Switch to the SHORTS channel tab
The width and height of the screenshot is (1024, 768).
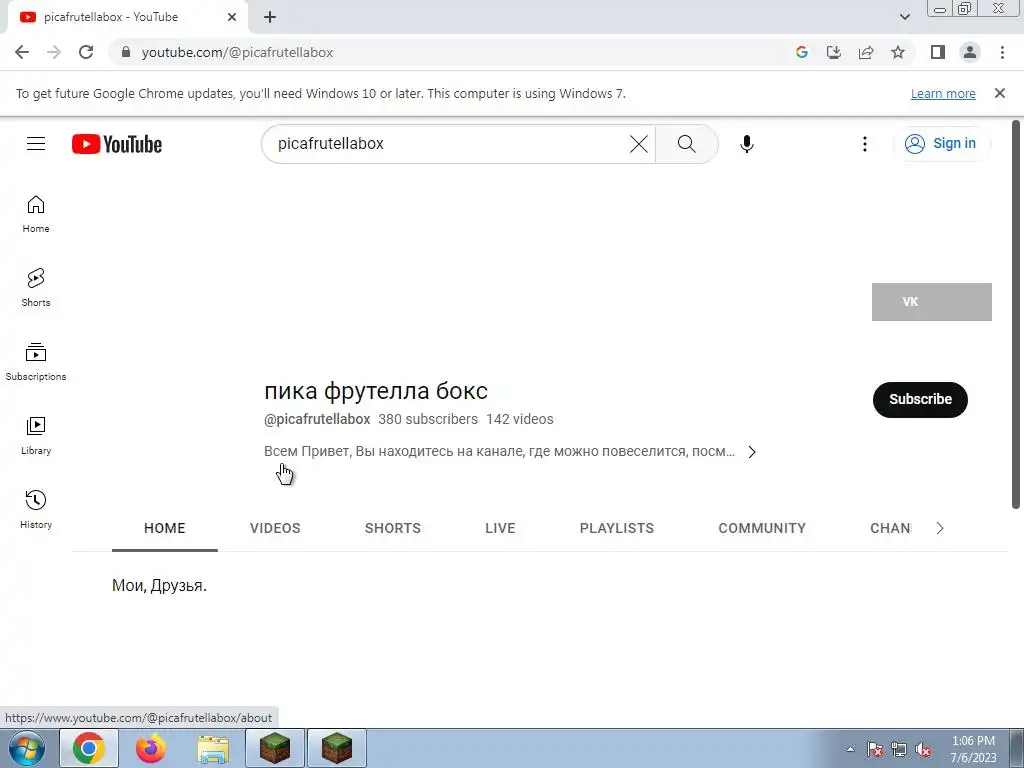coord(392,528)
